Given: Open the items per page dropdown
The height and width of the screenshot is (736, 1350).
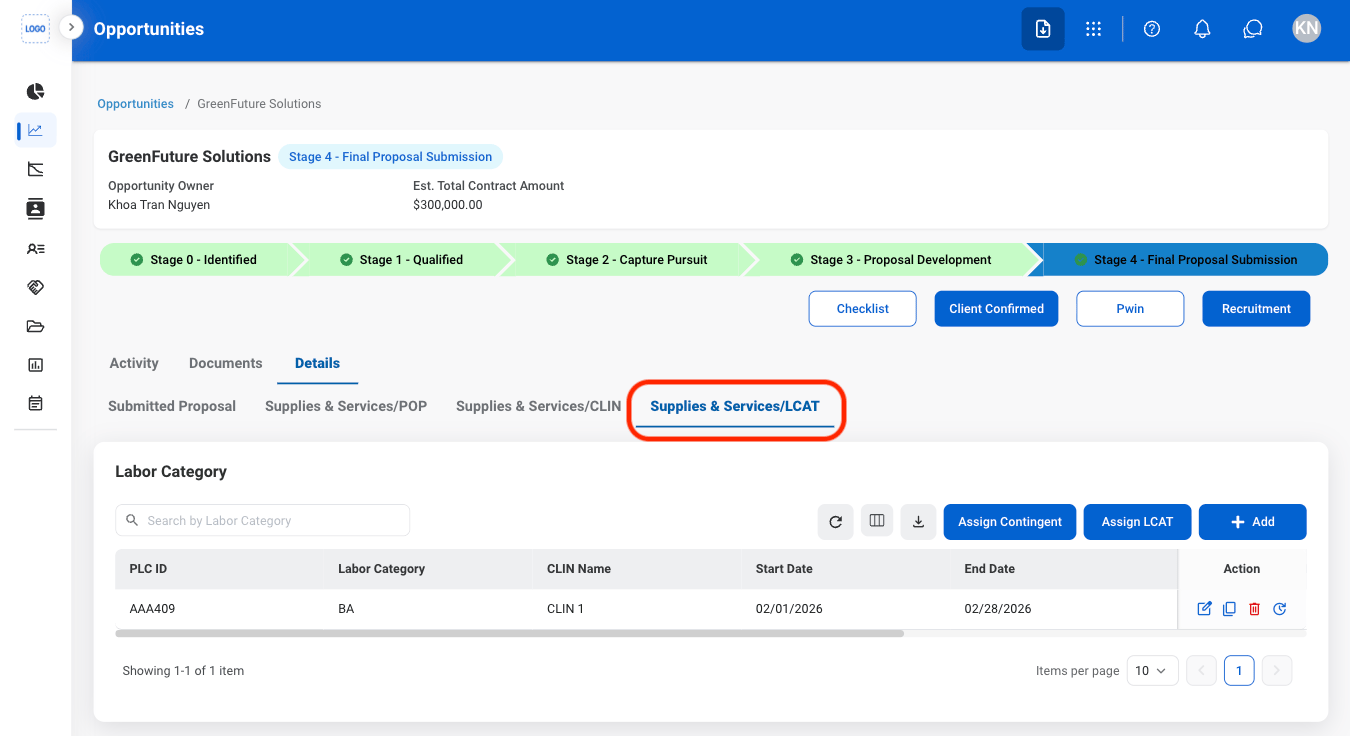Looking at the screenshot, I should coord(1152,671).
